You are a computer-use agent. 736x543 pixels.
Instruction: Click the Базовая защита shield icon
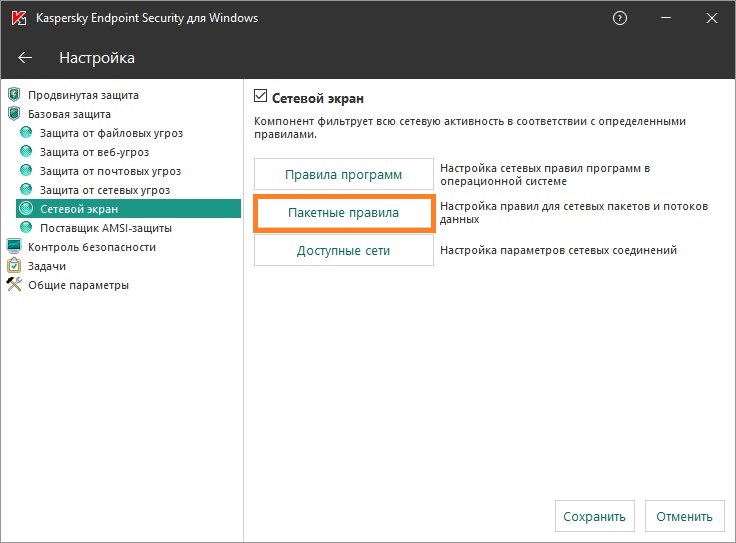(x=14, y=115)
